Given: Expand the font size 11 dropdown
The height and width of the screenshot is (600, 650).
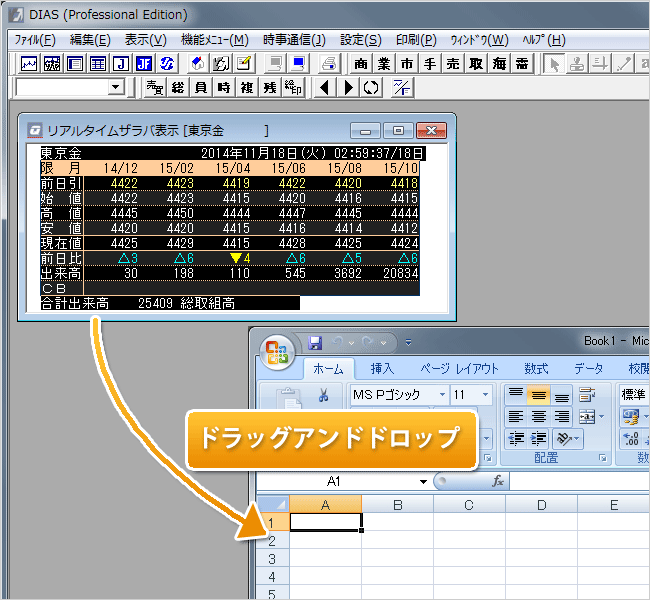Looking at the screenshot, I should click(487, 395).
